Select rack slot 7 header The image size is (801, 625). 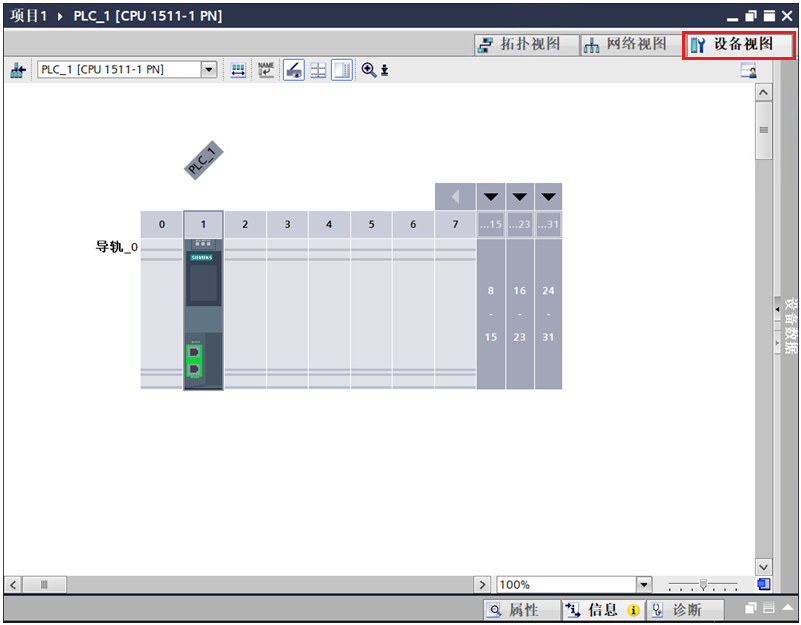(455, 224)
